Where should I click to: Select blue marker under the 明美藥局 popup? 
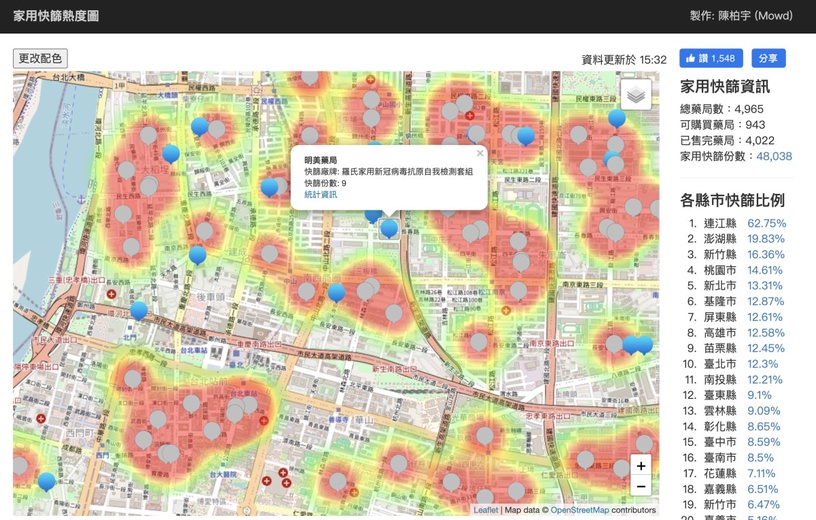coord(389,228)
